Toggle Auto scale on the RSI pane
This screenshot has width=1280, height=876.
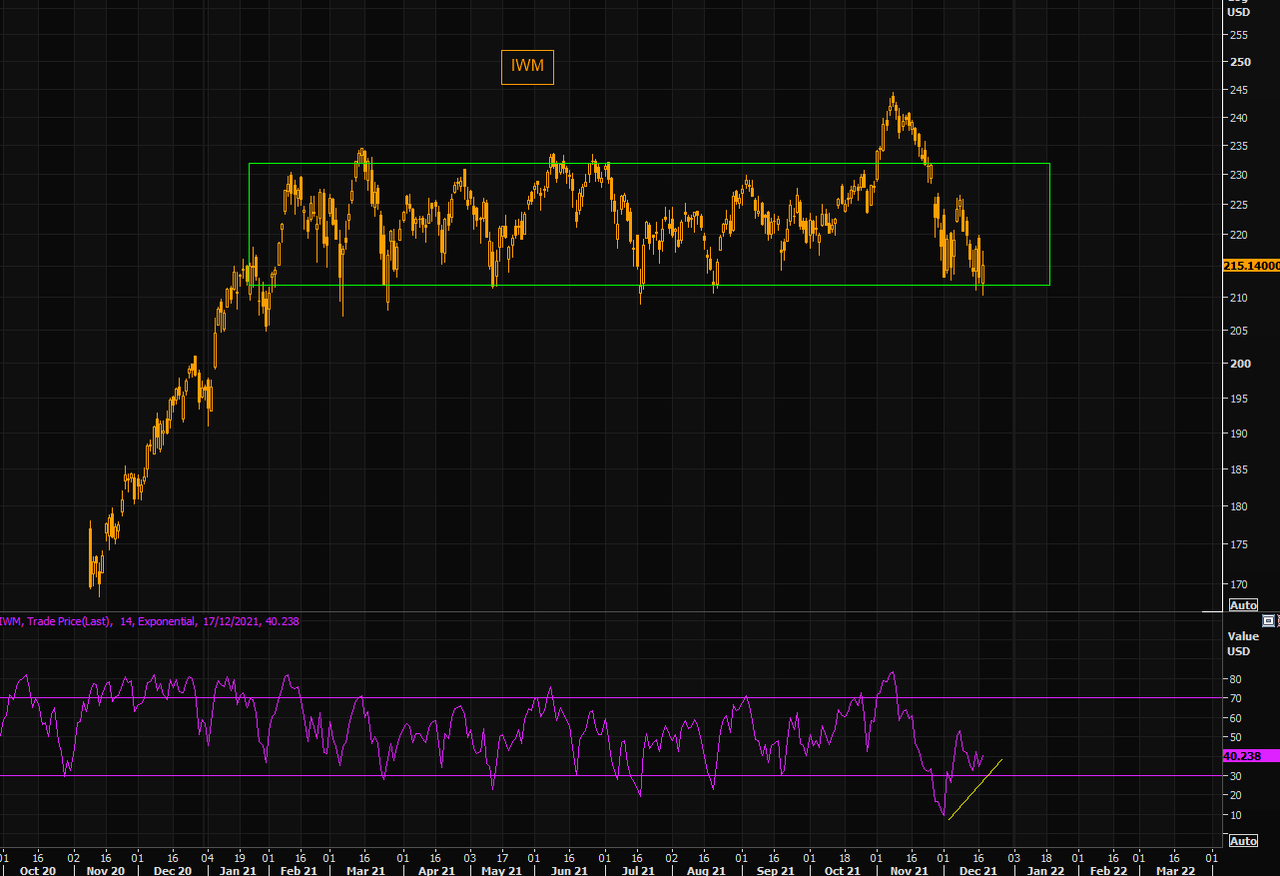click(1242, 841)
